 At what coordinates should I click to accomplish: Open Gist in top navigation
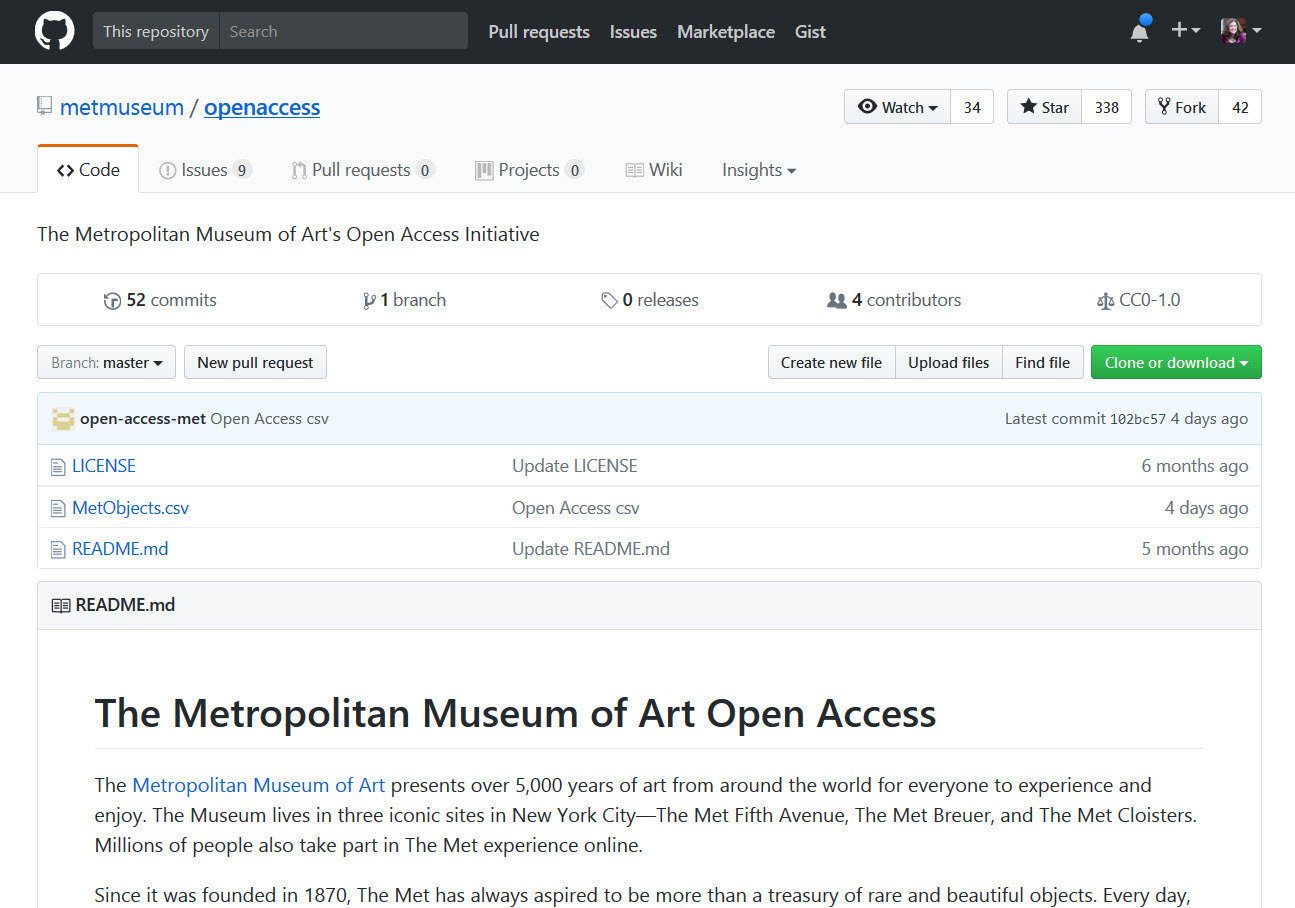(810, 32)
